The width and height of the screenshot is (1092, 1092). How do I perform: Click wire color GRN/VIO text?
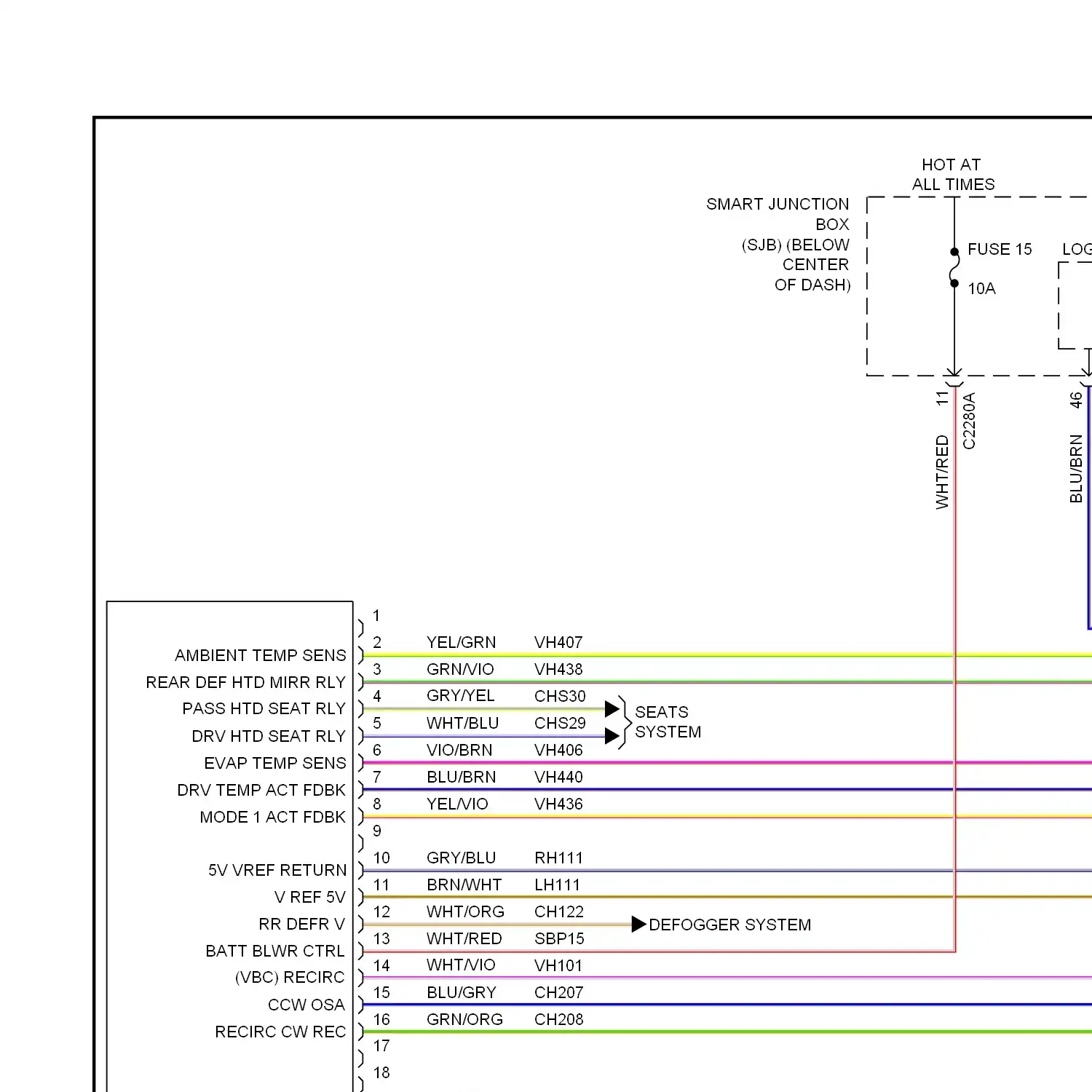coord(460,669)
